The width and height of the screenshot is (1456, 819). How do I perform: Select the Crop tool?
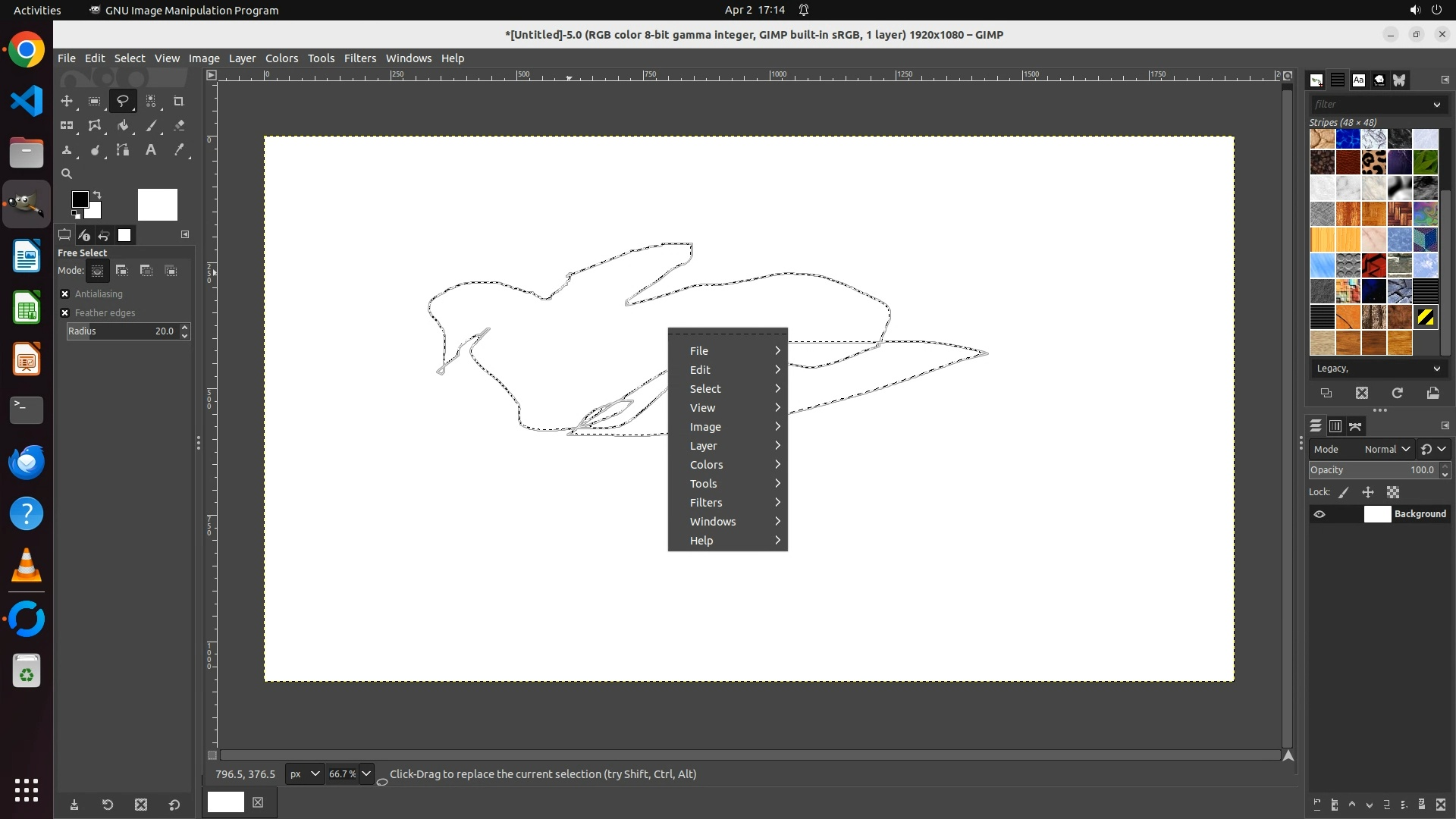pyautogui.click(x=179, y=101)
